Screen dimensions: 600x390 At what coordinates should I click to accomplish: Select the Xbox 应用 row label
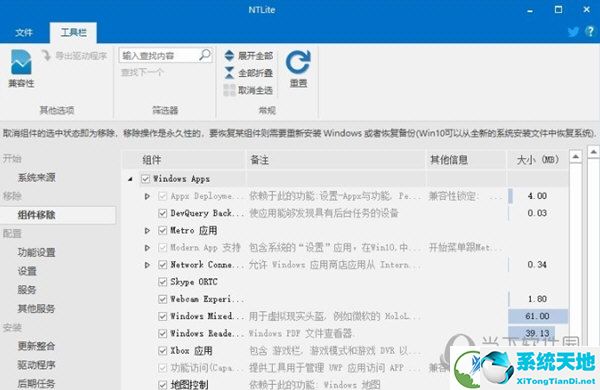191,351
